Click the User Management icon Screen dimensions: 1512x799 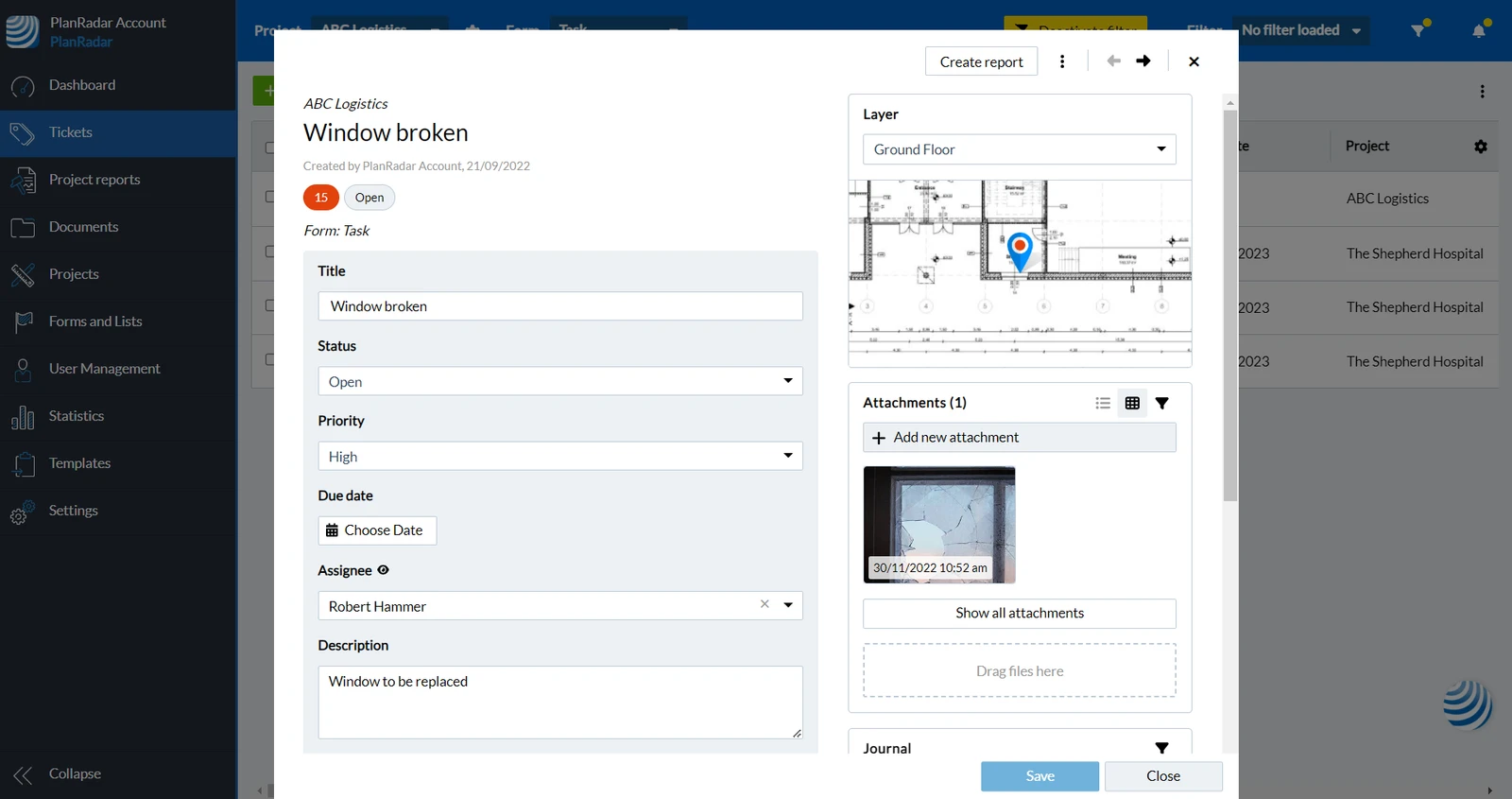23,369
